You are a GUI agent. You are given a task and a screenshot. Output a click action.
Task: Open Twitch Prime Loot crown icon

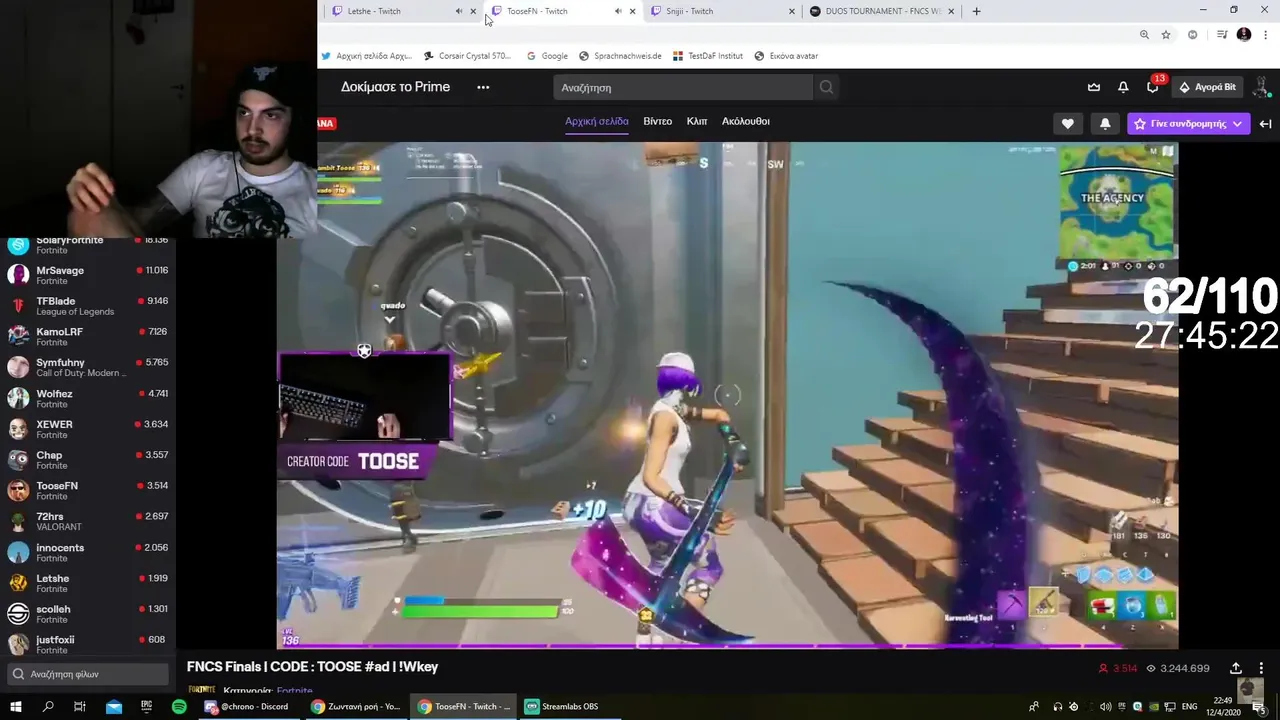[x=1094, y=87]
